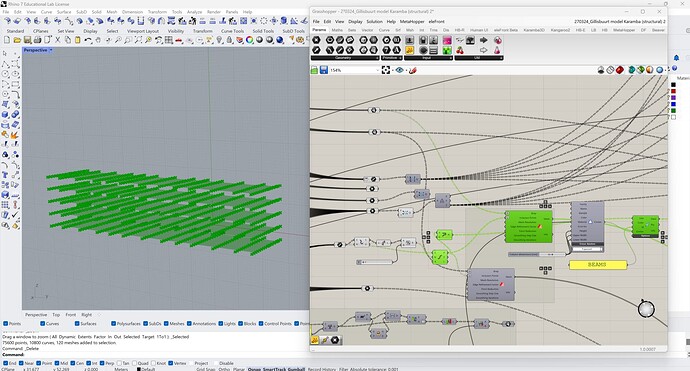Open the Perspective viewport title dropdown
Screen dimensions: 690x371
[x=51, y=50]
